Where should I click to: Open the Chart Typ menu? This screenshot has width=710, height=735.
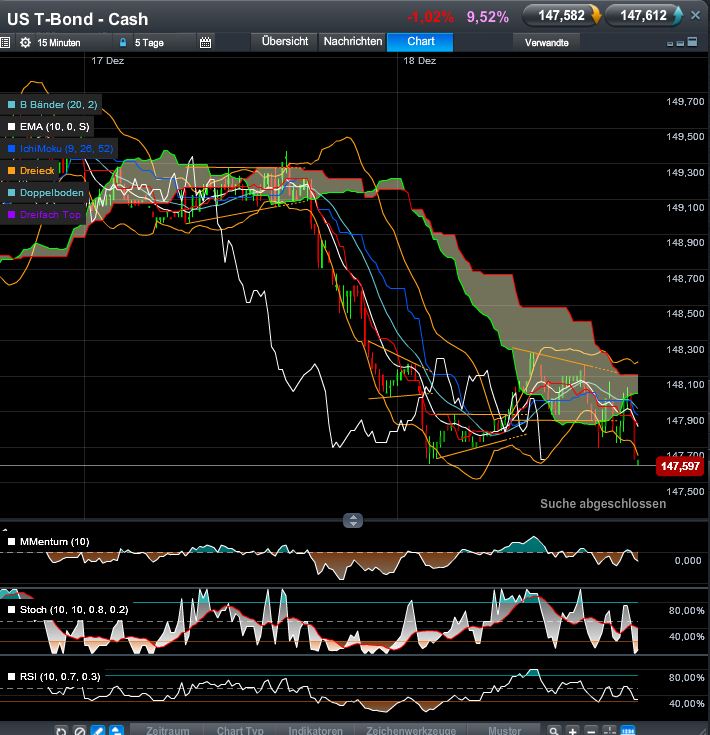(x=240, y=730)
